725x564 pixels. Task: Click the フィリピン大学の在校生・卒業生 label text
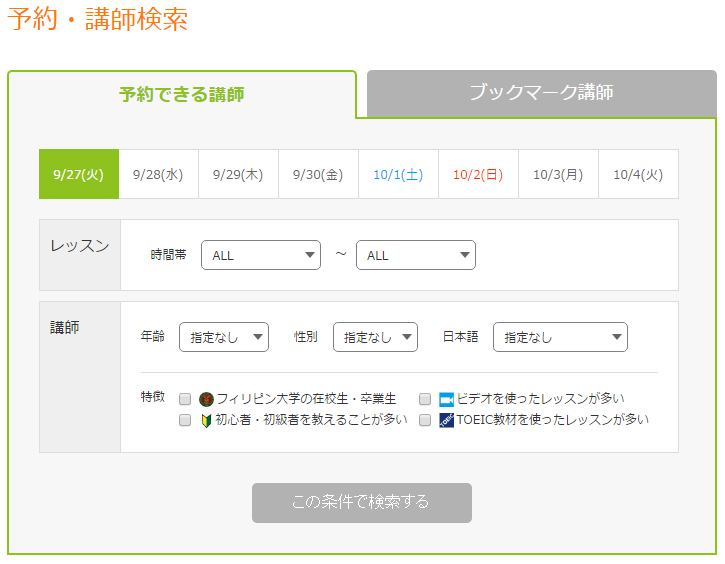click(307, 399)
